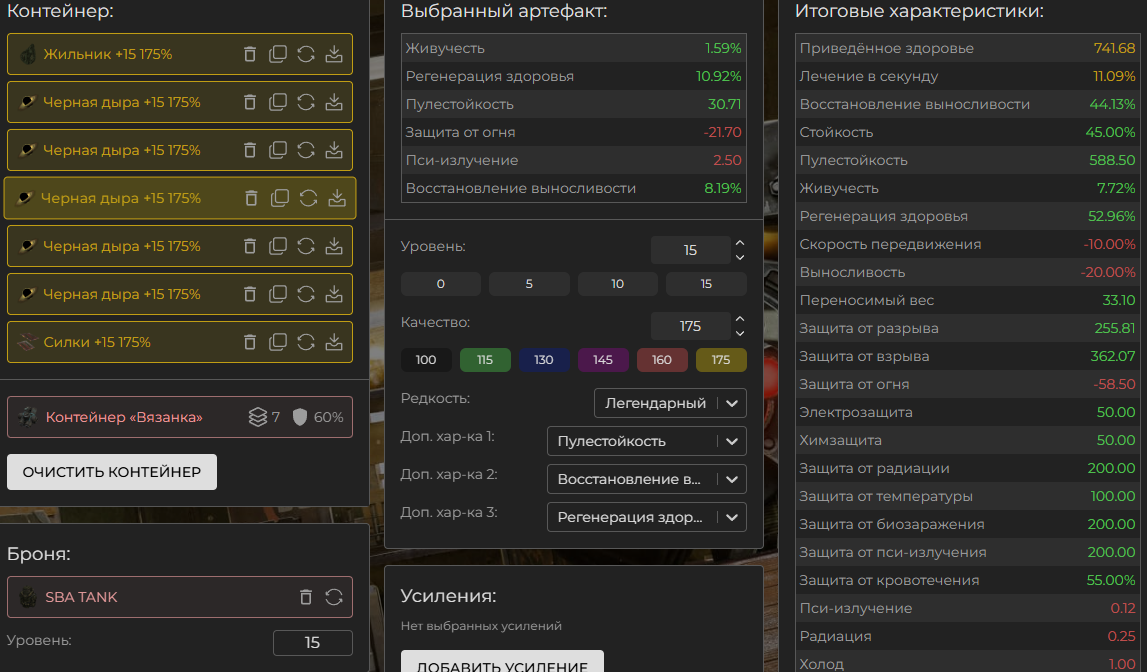Click the download icon on Силки row

334,342
